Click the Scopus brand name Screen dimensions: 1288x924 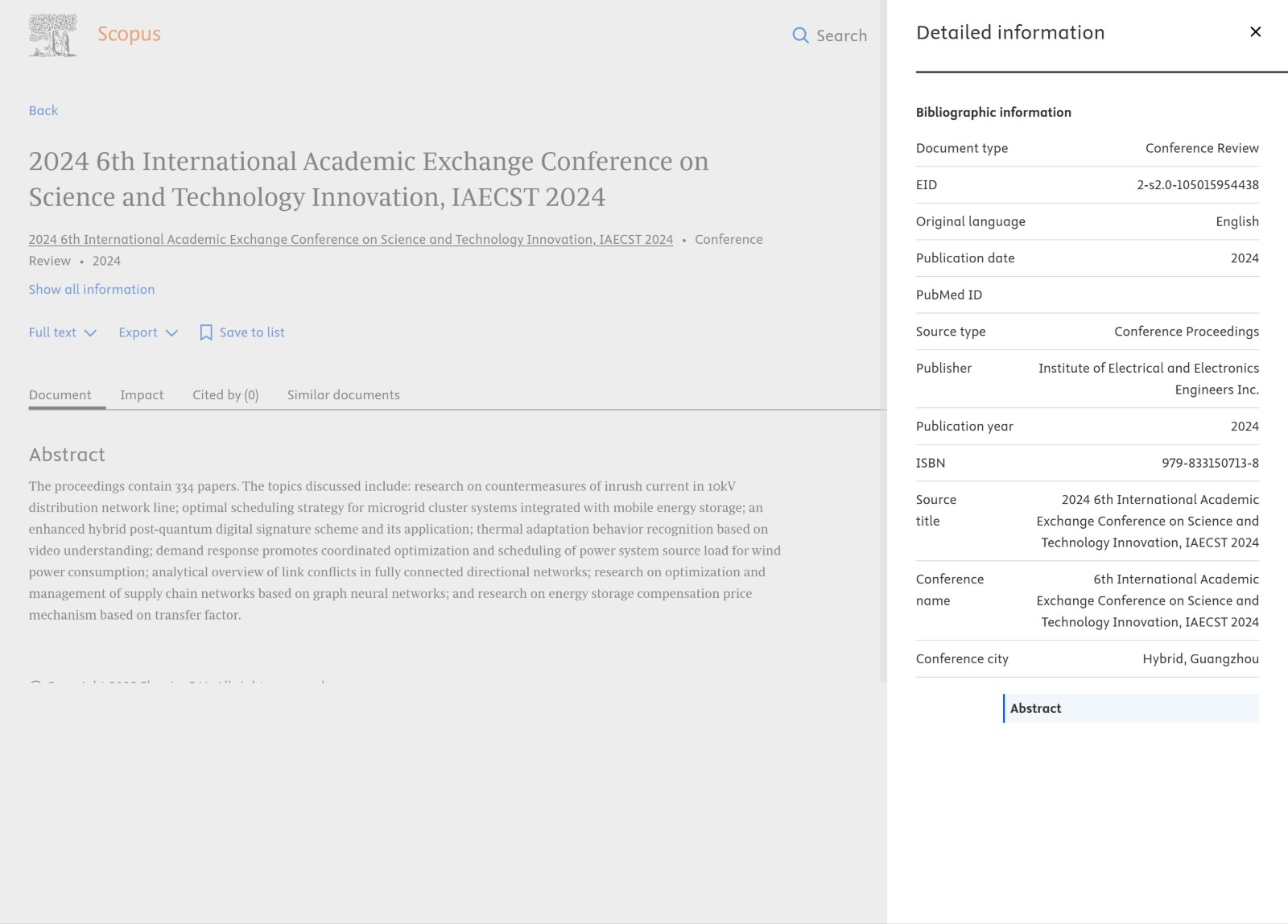tap(129, 34)
